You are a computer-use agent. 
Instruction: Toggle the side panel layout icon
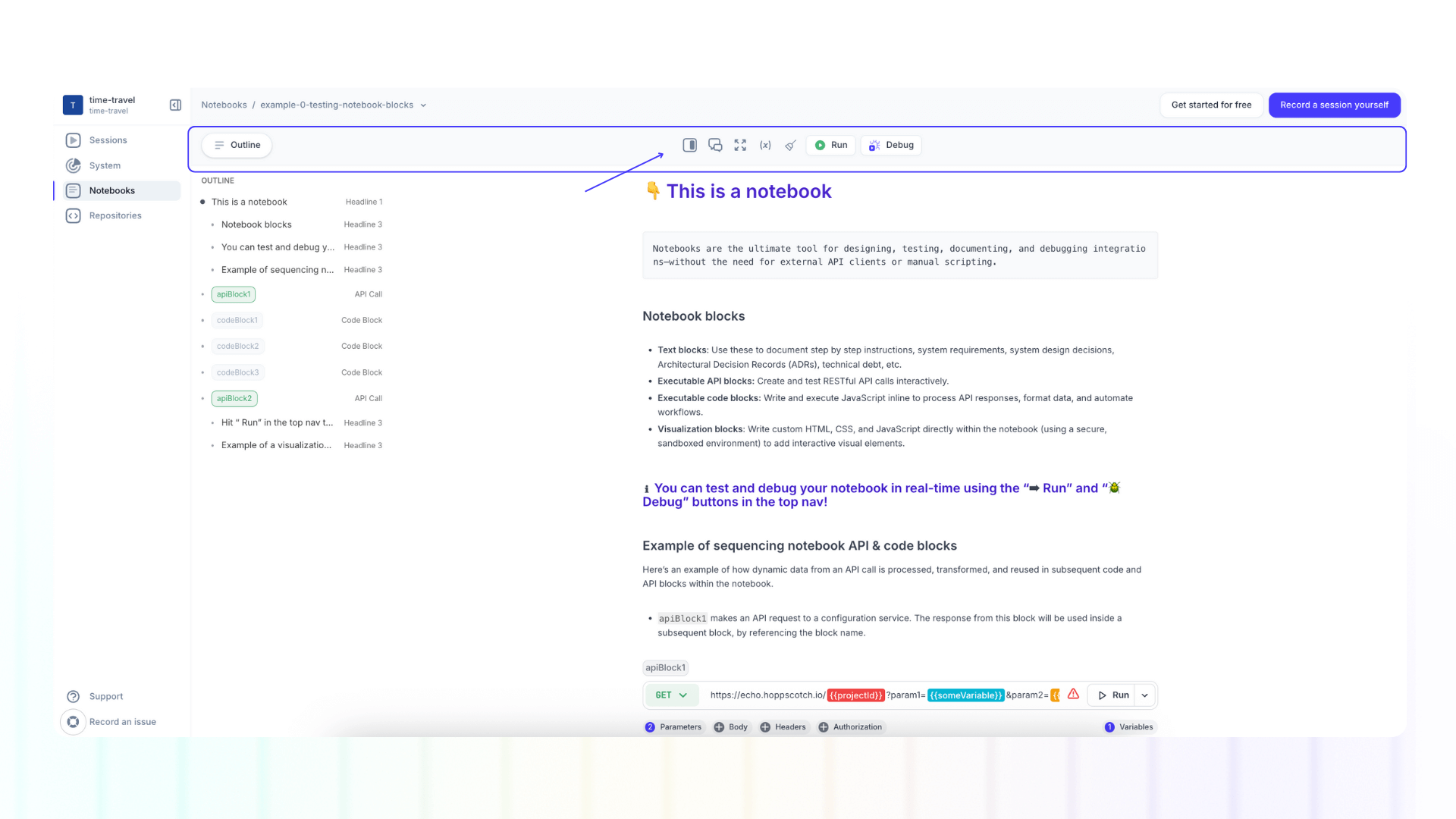tap(689, 145)
